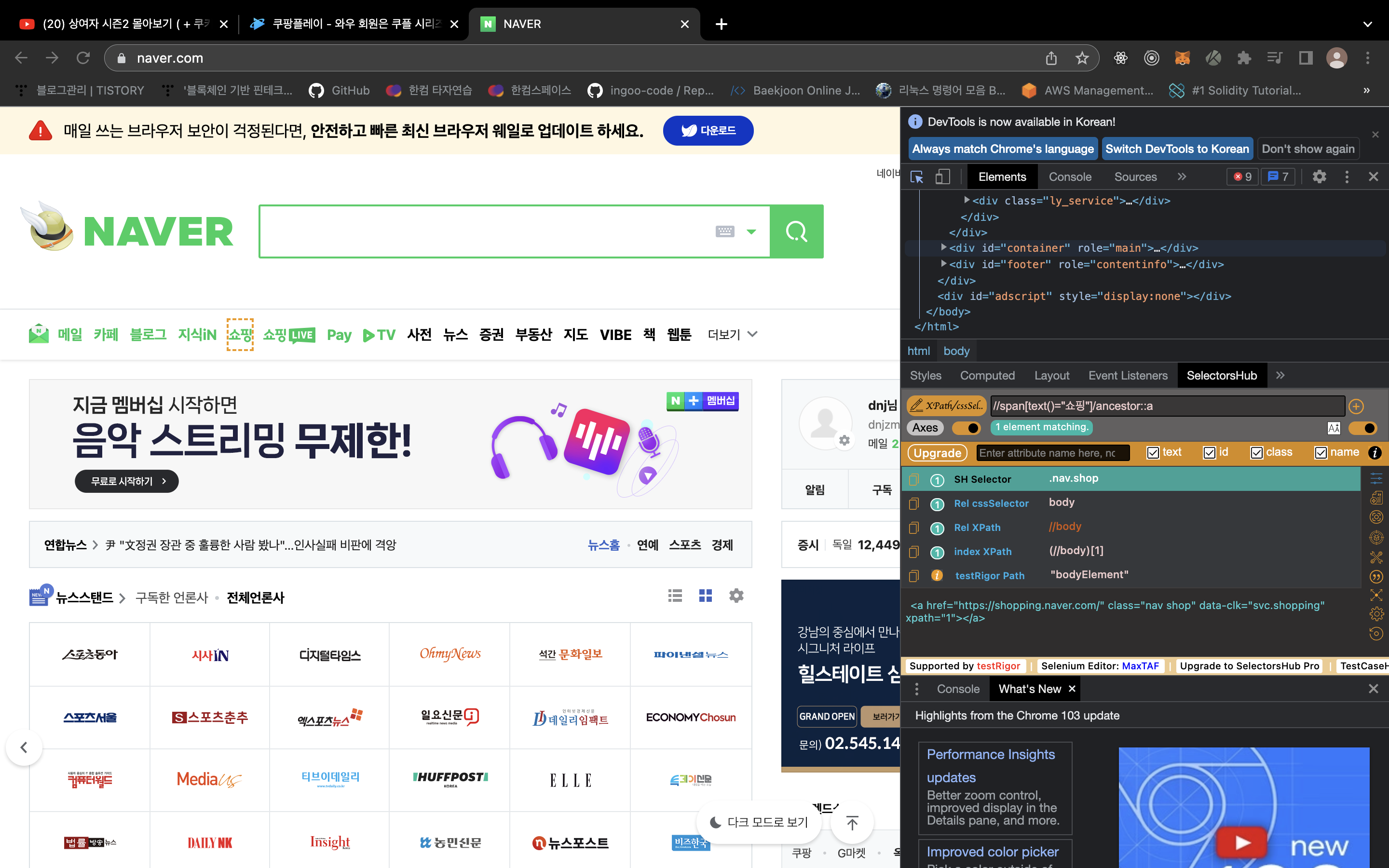Reload the page with the refresh icon
Screen dimensions: 1389x868
click(83, 58)
